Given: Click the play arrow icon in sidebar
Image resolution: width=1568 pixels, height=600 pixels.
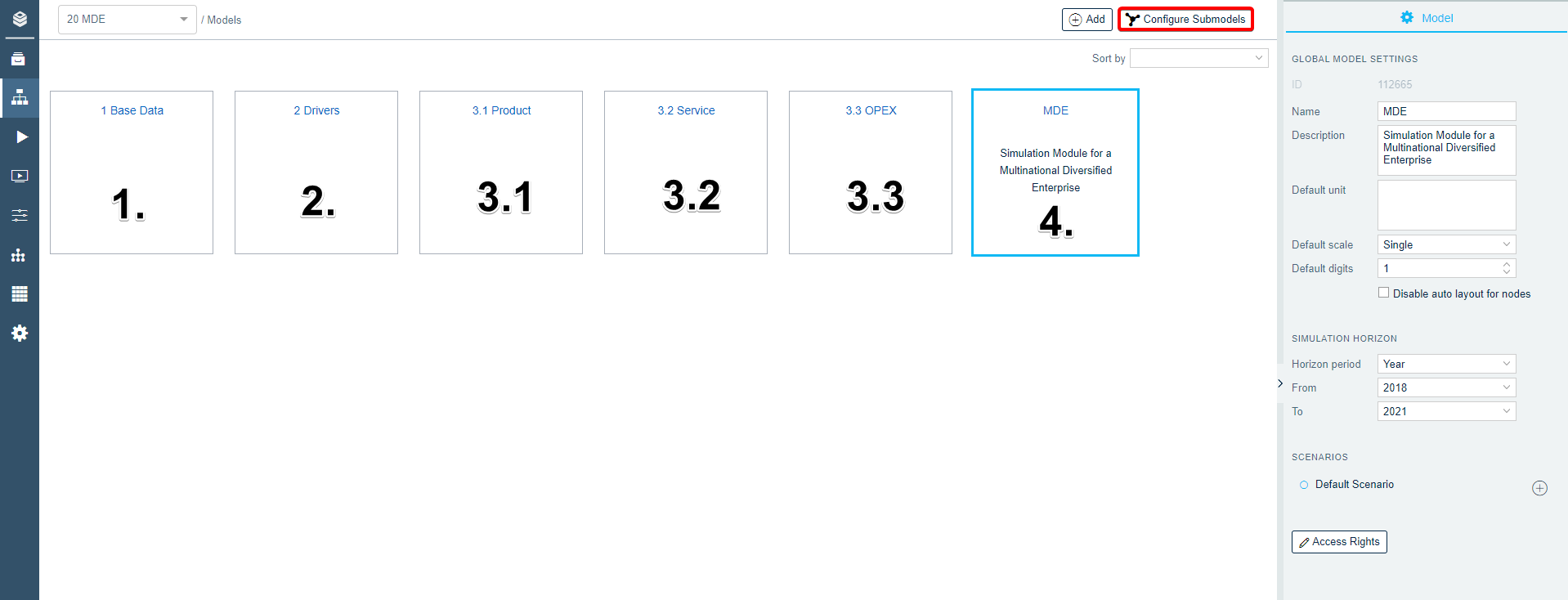Looking at the screenshot, I should pos(21,137).
